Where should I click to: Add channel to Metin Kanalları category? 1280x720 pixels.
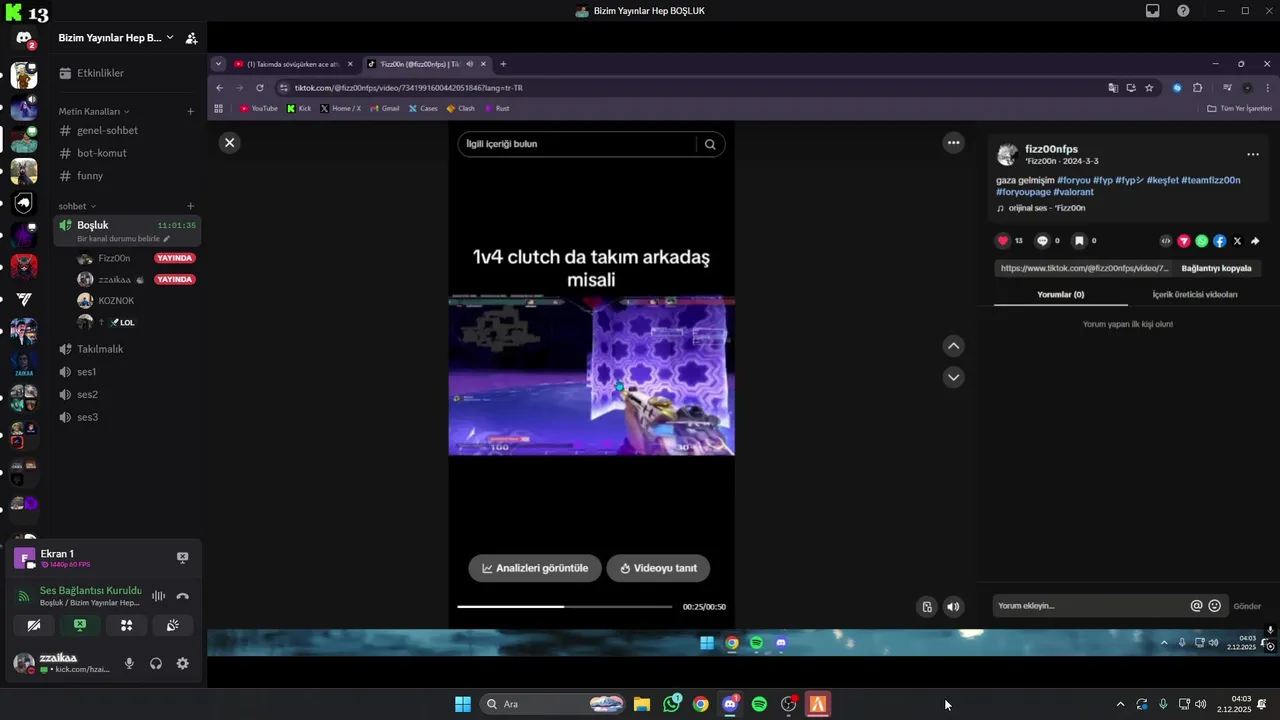(x=191, y=111)
